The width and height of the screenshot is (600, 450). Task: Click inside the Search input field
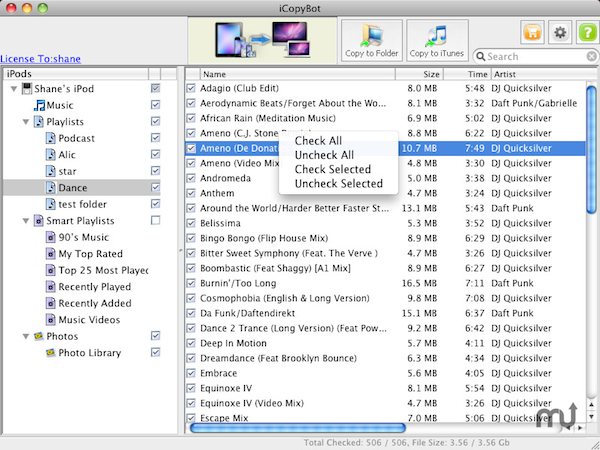click(536, 57)
